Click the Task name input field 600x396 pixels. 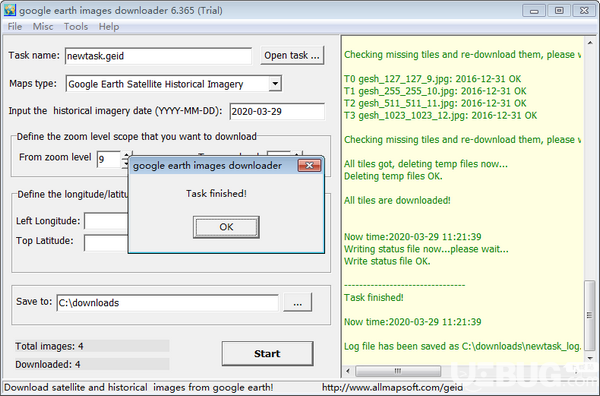tap(158, 56)
